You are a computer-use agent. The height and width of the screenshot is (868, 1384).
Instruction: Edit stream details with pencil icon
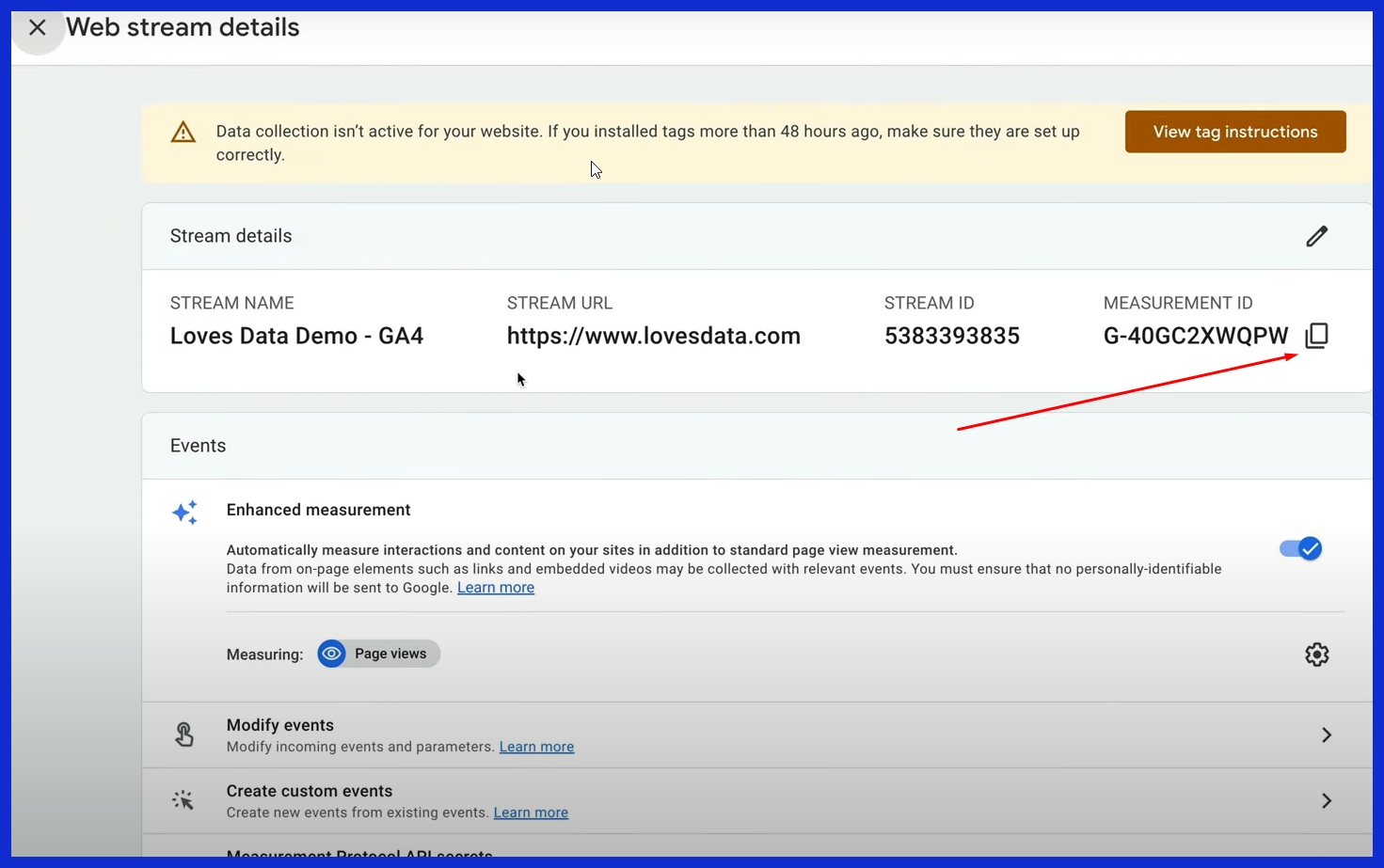[1317, 236]
